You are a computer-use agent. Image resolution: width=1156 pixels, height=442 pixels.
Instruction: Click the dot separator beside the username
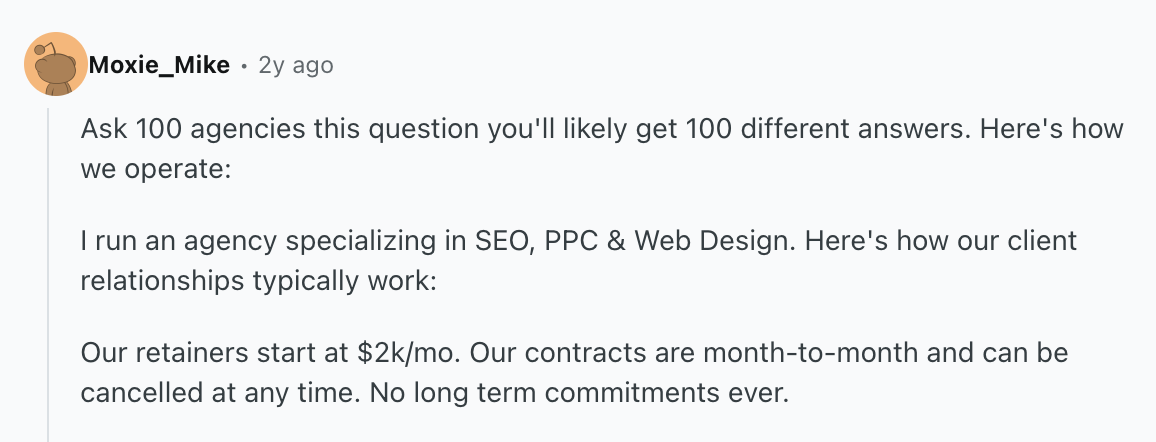(244, 66)
